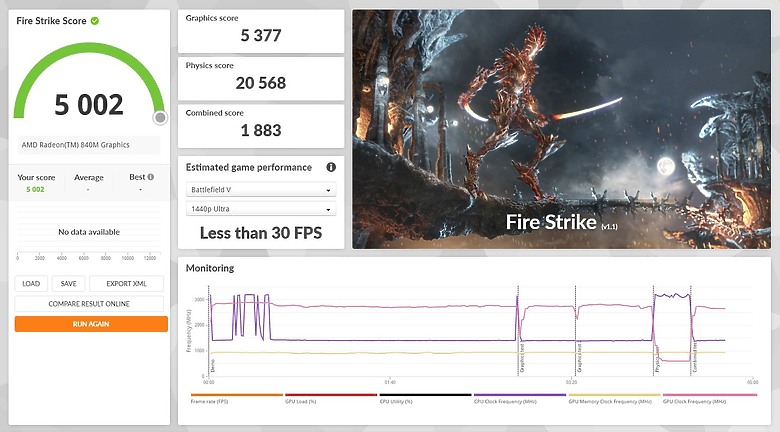
Task: Click the 03:20 time label on chart
Action: (571, 382)
